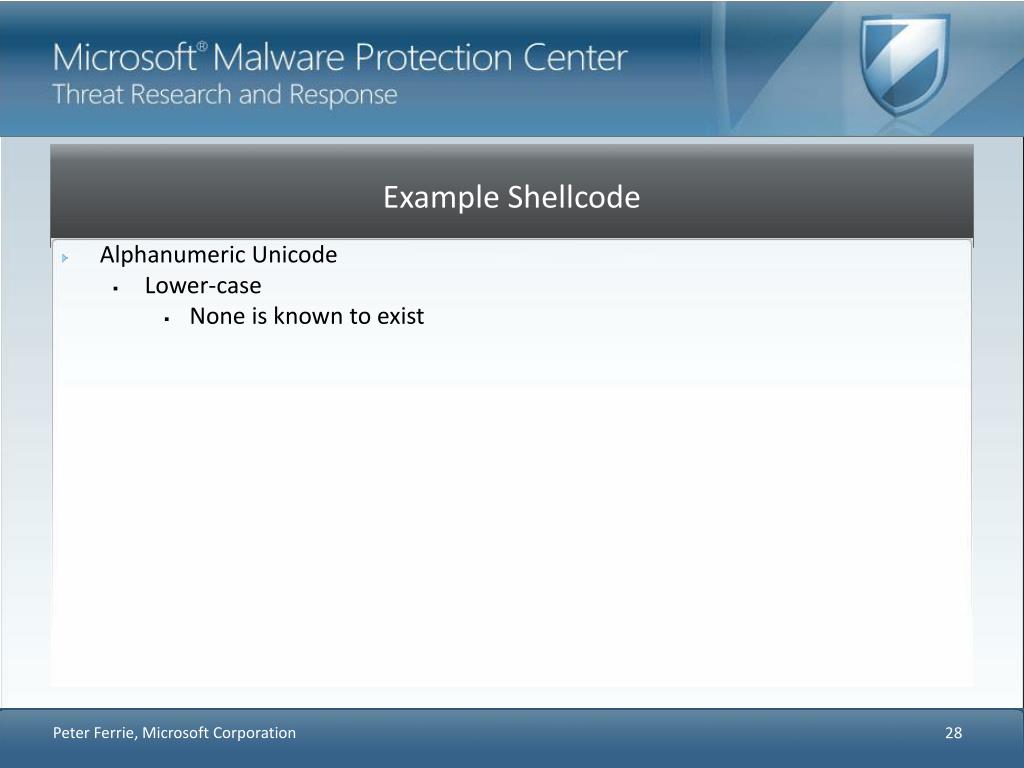Click the word Microsoft in the header
1024x768 pixels.
[x=124, y=57]
